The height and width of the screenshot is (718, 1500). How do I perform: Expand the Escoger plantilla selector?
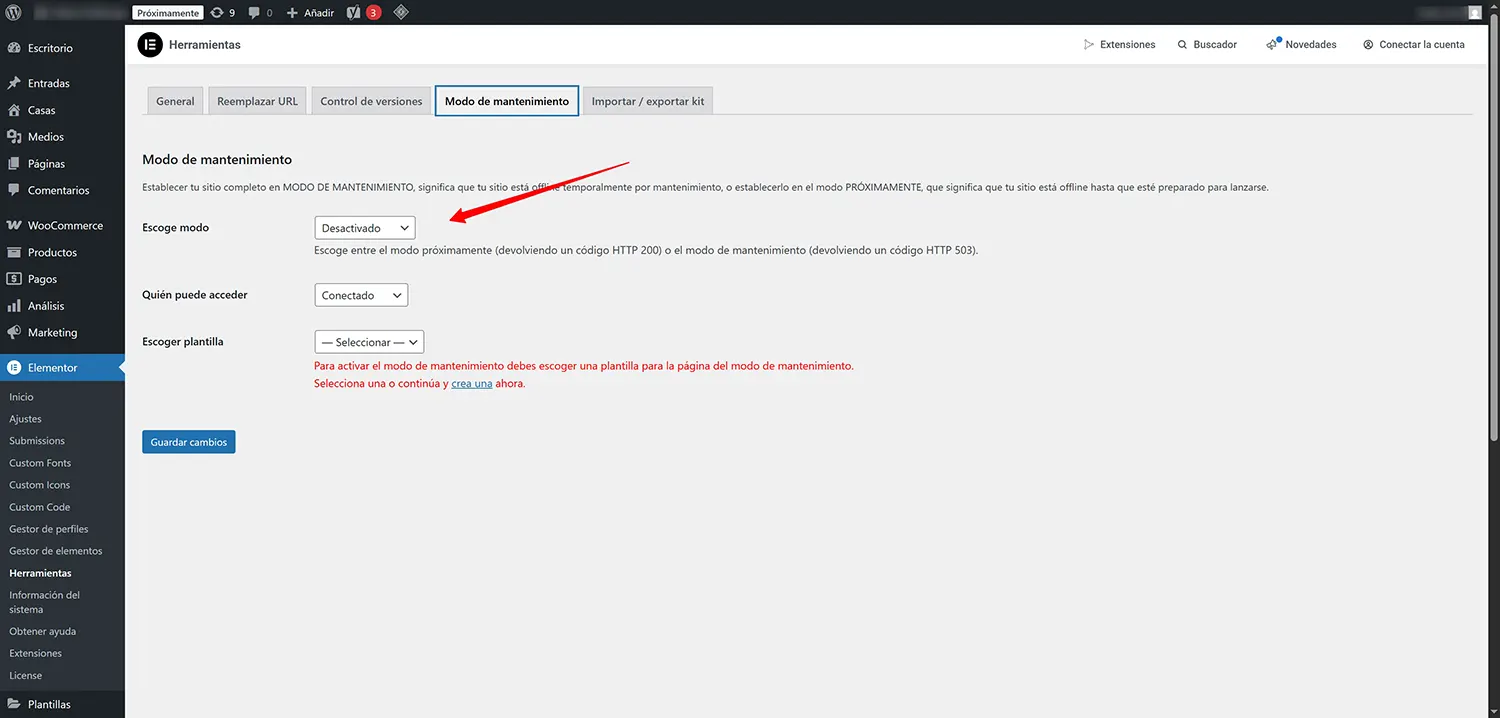369,342
